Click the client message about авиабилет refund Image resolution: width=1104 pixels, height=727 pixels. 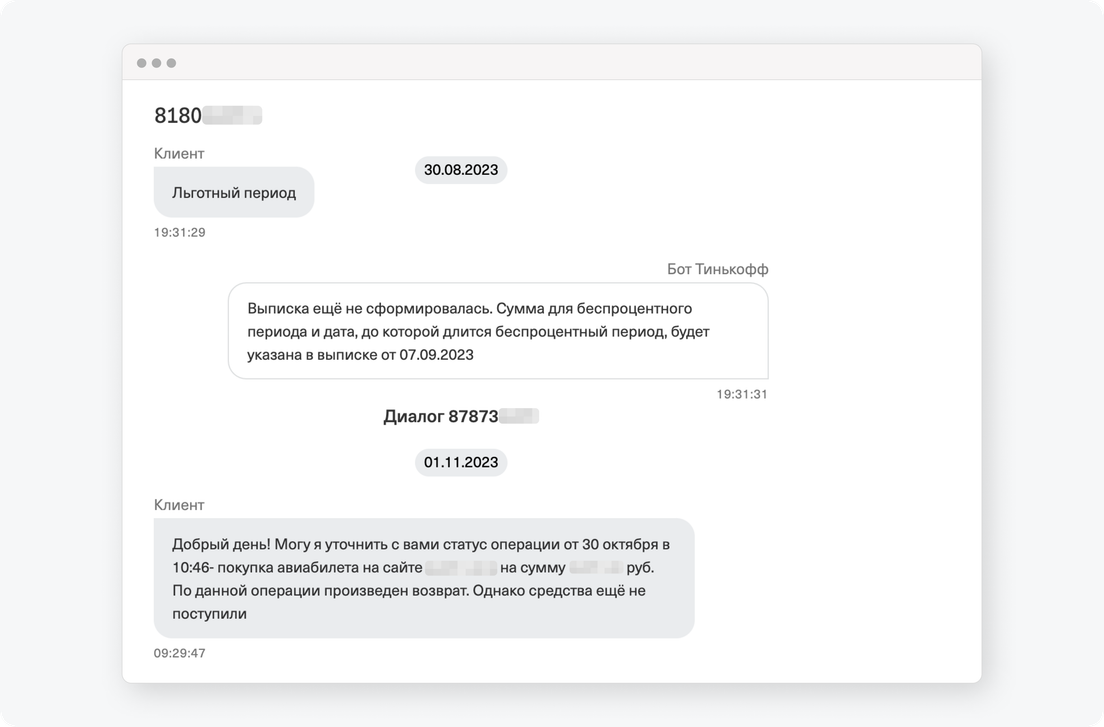(x=424, y=579)
